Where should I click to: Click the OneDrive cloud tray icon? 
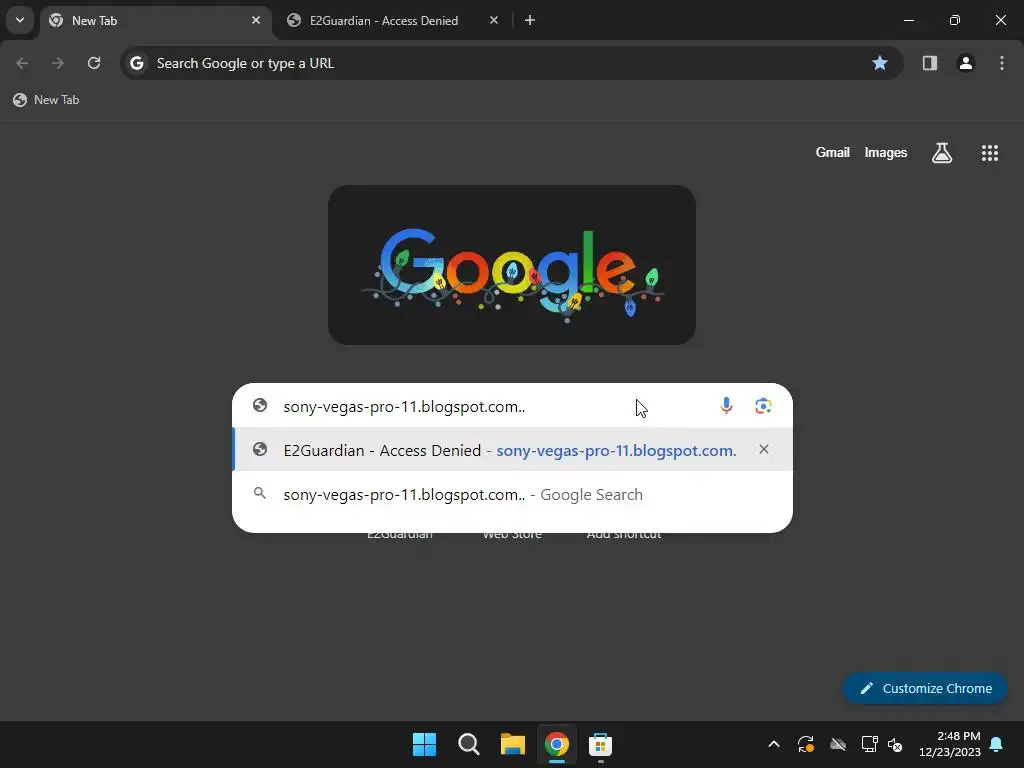point(838,744)
